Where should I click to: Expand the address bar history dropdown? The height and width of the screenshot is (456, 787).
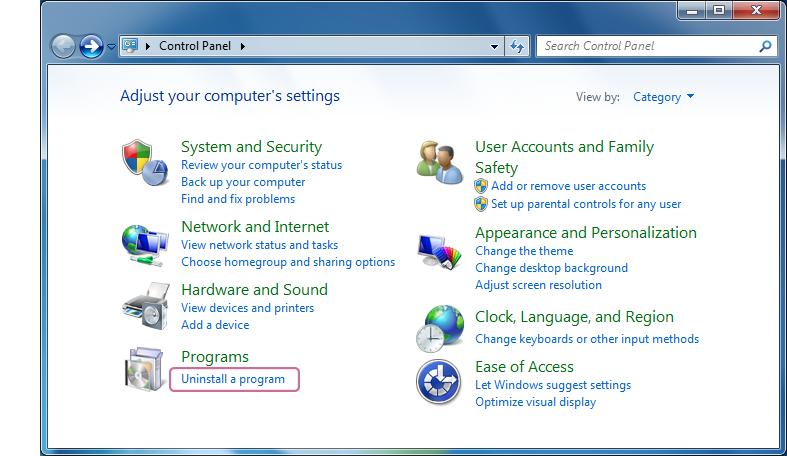494,47
